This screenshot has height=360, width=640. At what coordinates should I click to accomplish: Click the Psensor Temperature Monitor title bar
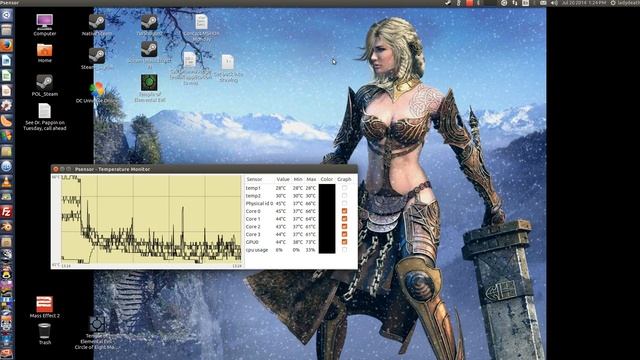204,169
